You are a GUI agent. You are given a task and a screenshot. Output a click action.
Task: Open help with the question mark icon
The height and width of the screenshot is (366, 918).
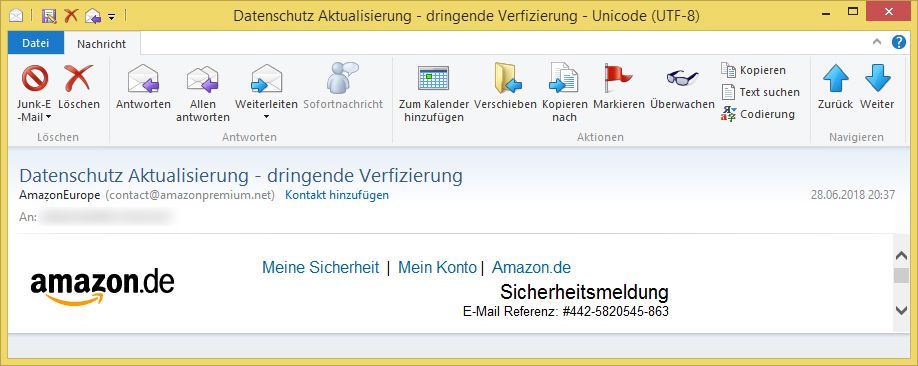[899, 42]
